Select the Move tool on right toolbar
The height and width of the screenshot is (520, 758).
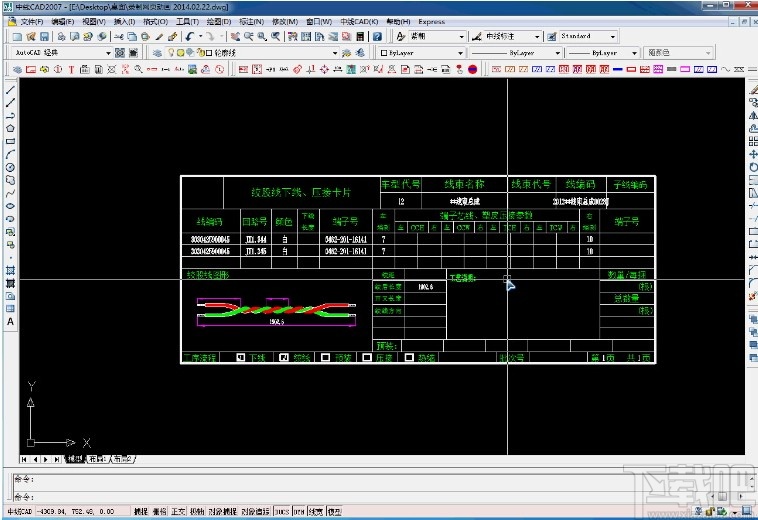pos(753,154)
